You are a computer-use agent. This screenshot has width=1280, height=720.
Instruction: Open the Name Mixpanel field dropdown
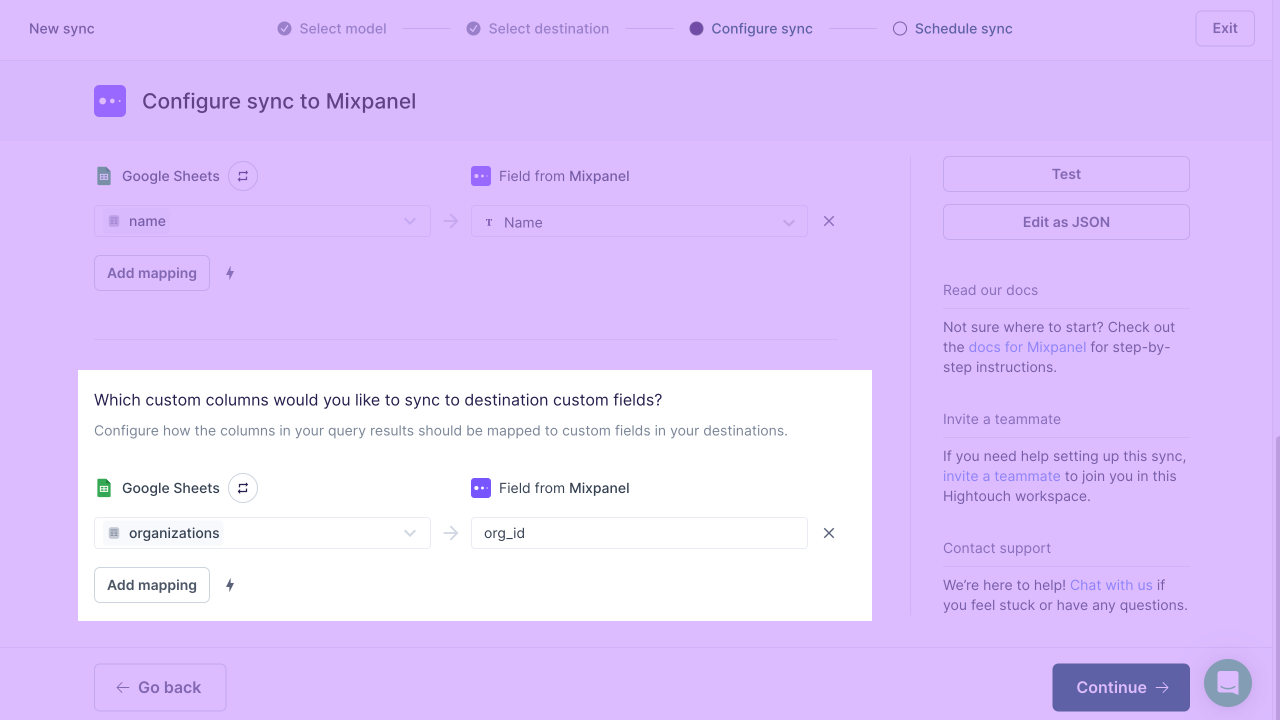(639, 221)
